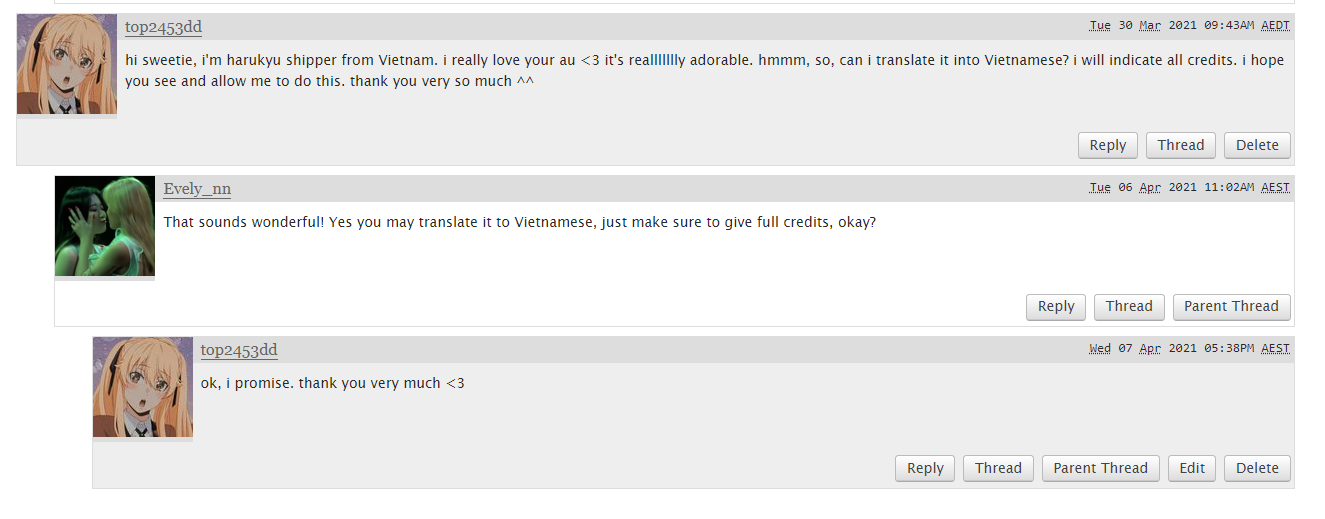Screen dimensions: 1325x519
Task: Open Thread for Evely_nn's comment
Action: [1129, 307]
